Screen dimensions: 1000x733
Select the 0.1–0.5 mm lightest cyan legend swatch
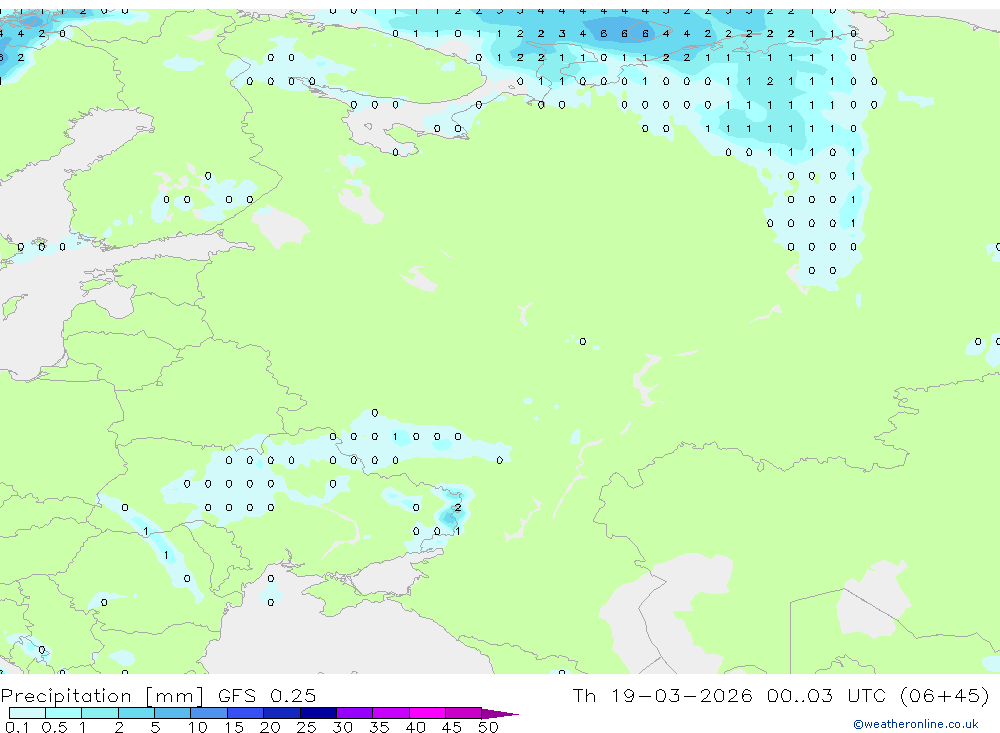pyautogui.click(x=27, y=713)
